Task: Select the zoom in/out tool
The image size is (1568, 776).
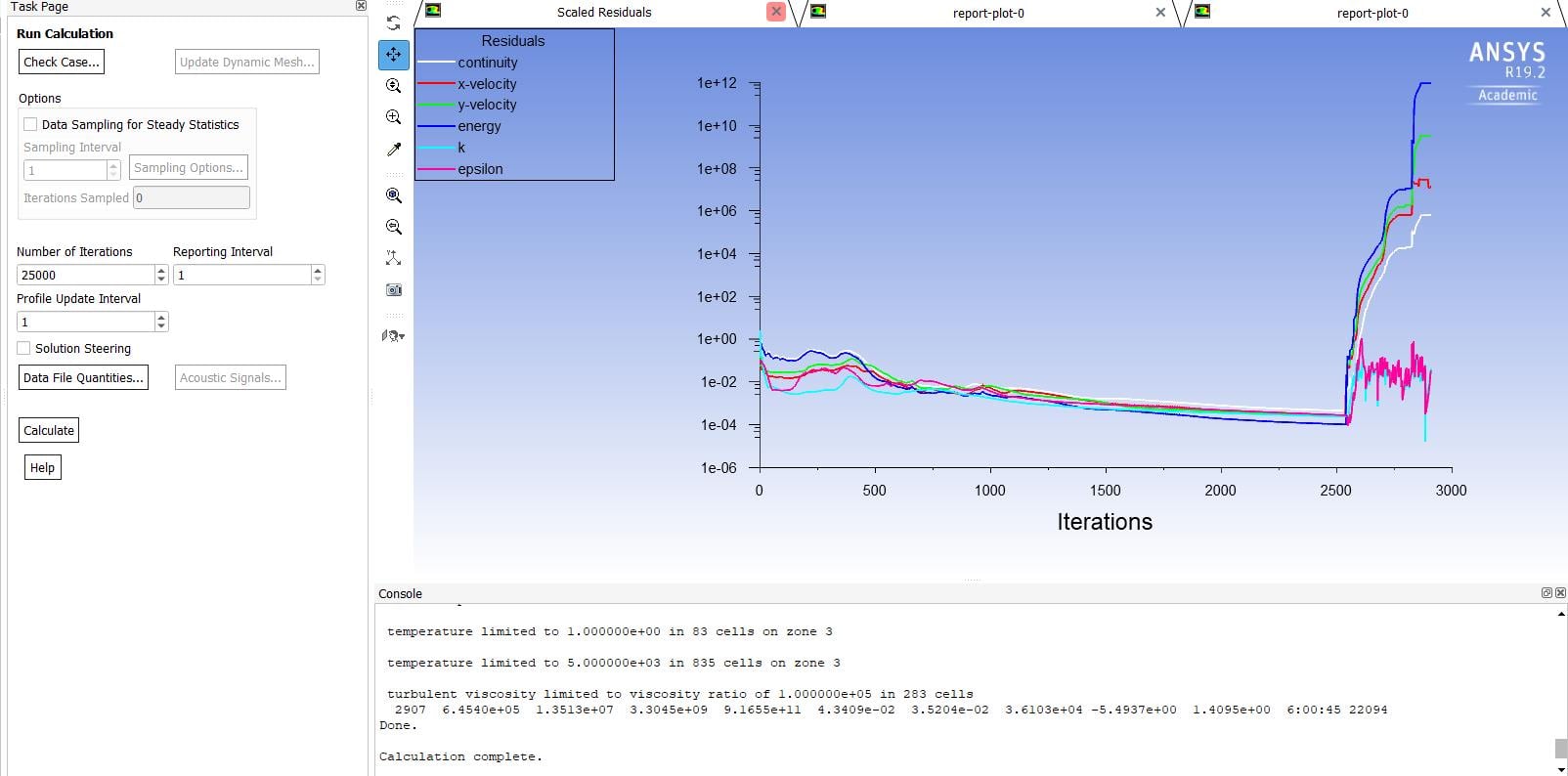Action: coord(393,86)
